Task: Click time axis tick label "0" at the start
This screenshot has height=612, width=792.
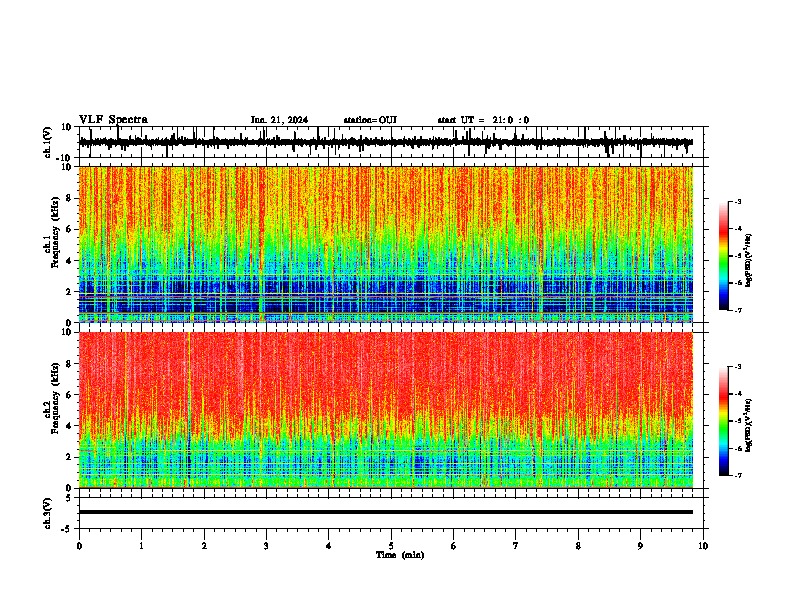Action: (79, 546)
